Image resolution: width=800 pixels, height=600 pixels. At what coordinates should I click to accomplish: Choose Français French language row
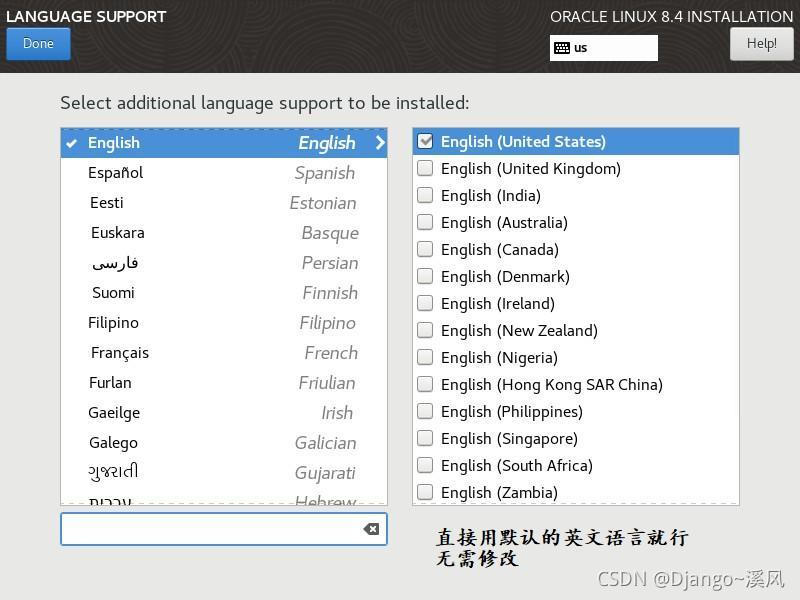click(223, 353)
